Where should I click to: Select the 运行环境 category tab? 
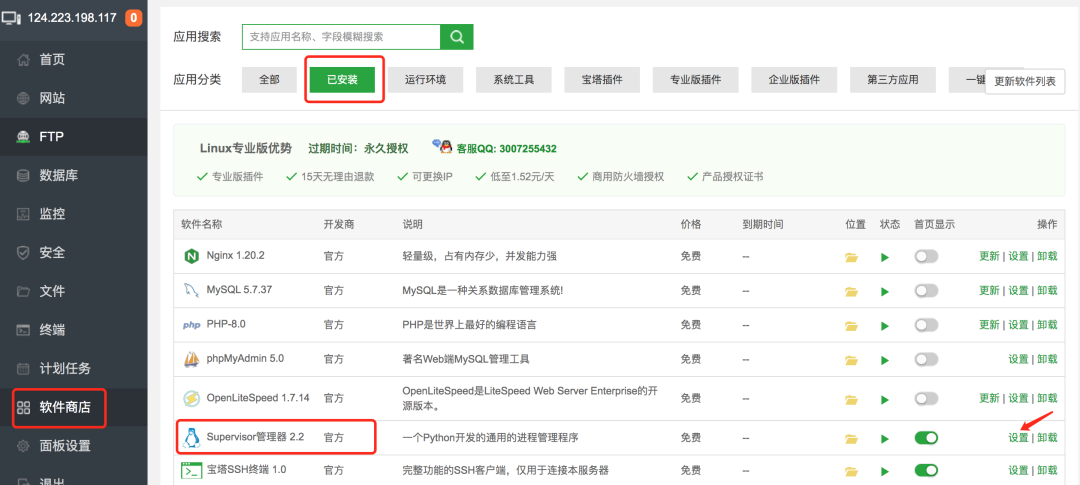coord(425,79)
